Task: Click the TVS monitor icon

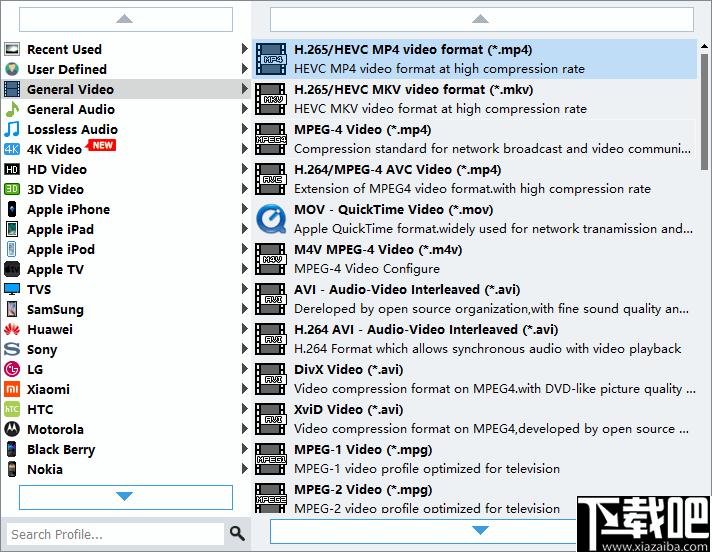Action: click(x=12, y=289)
